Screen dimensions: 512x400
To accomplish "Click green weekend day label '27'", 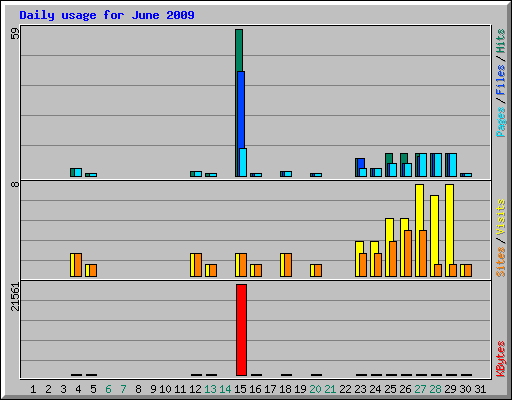I will (420, 389).
